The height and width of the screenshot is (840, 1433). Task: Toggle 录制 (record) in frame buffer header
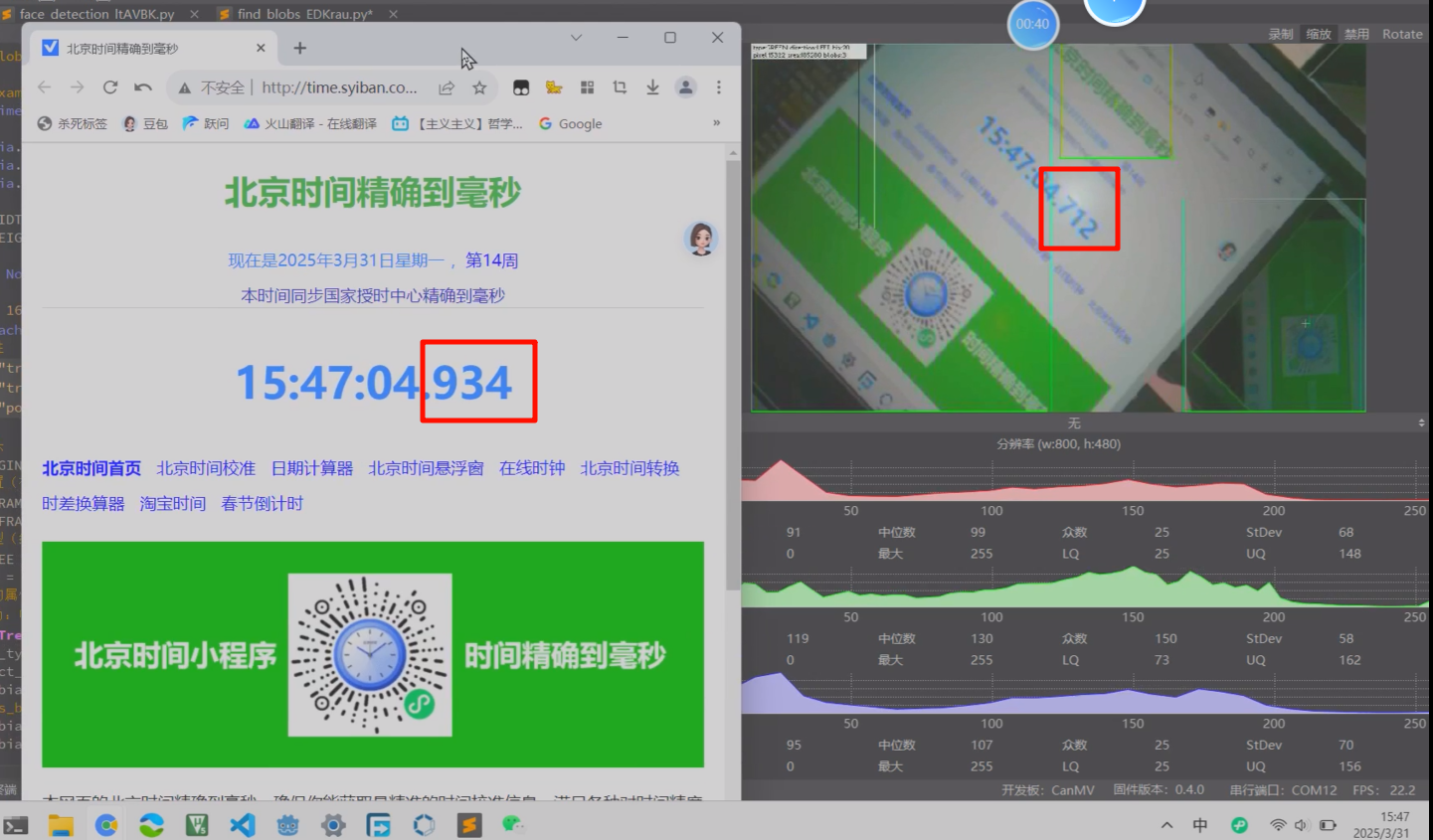[1281, 34]
